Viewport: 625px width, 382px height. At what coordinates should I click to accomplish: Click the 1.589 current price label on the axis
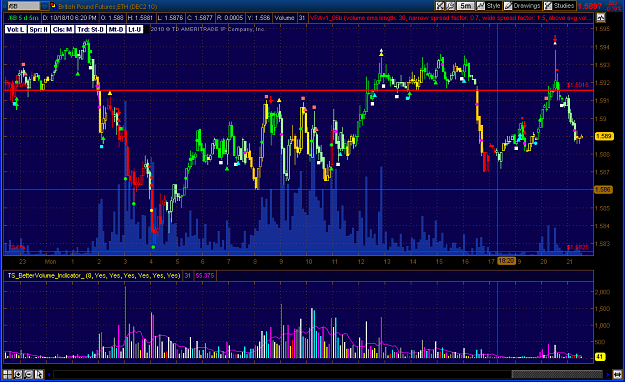pos(604,136)
